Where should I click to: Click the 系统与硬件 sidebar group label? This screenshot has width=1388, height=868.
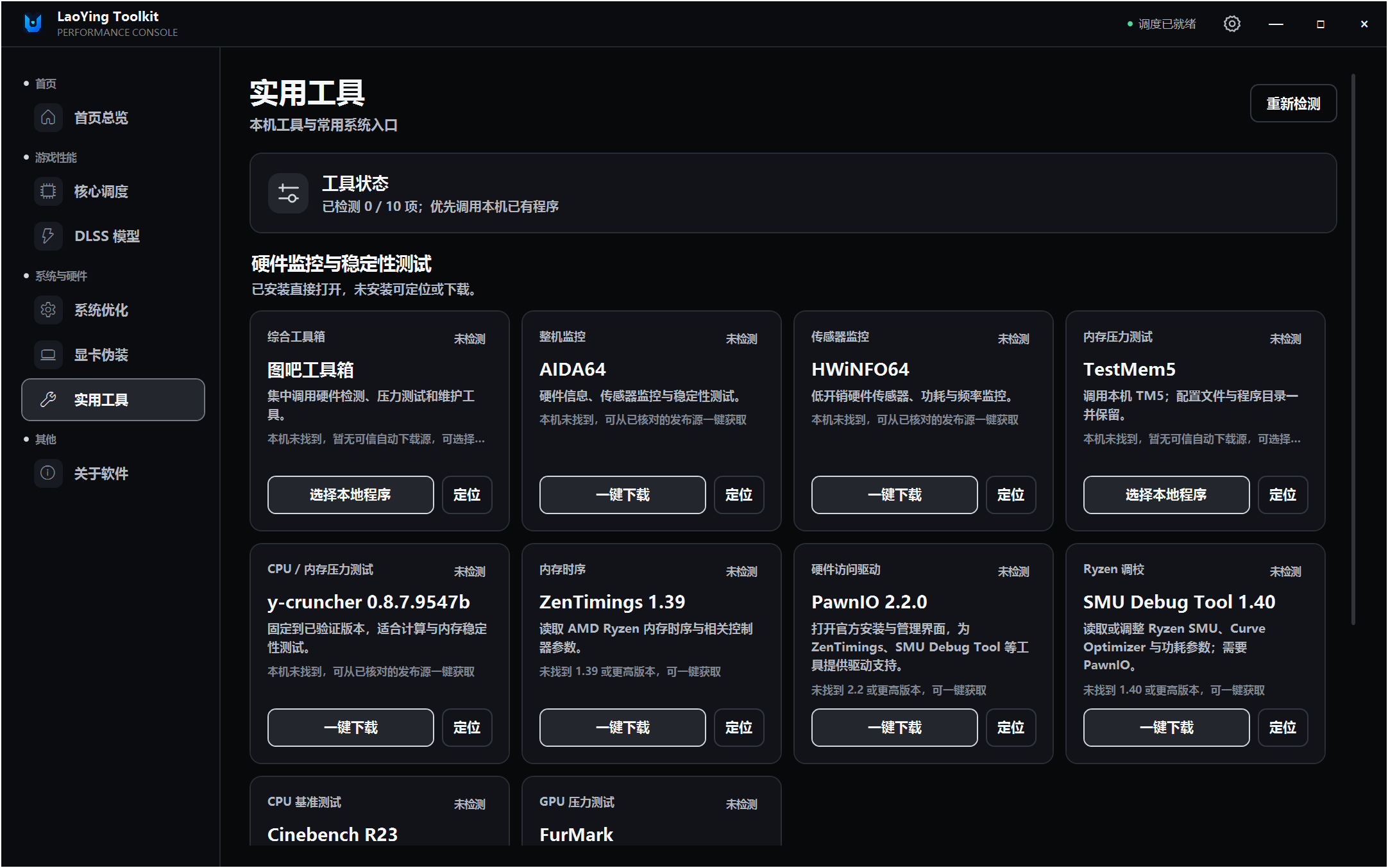tap(61, 276)
